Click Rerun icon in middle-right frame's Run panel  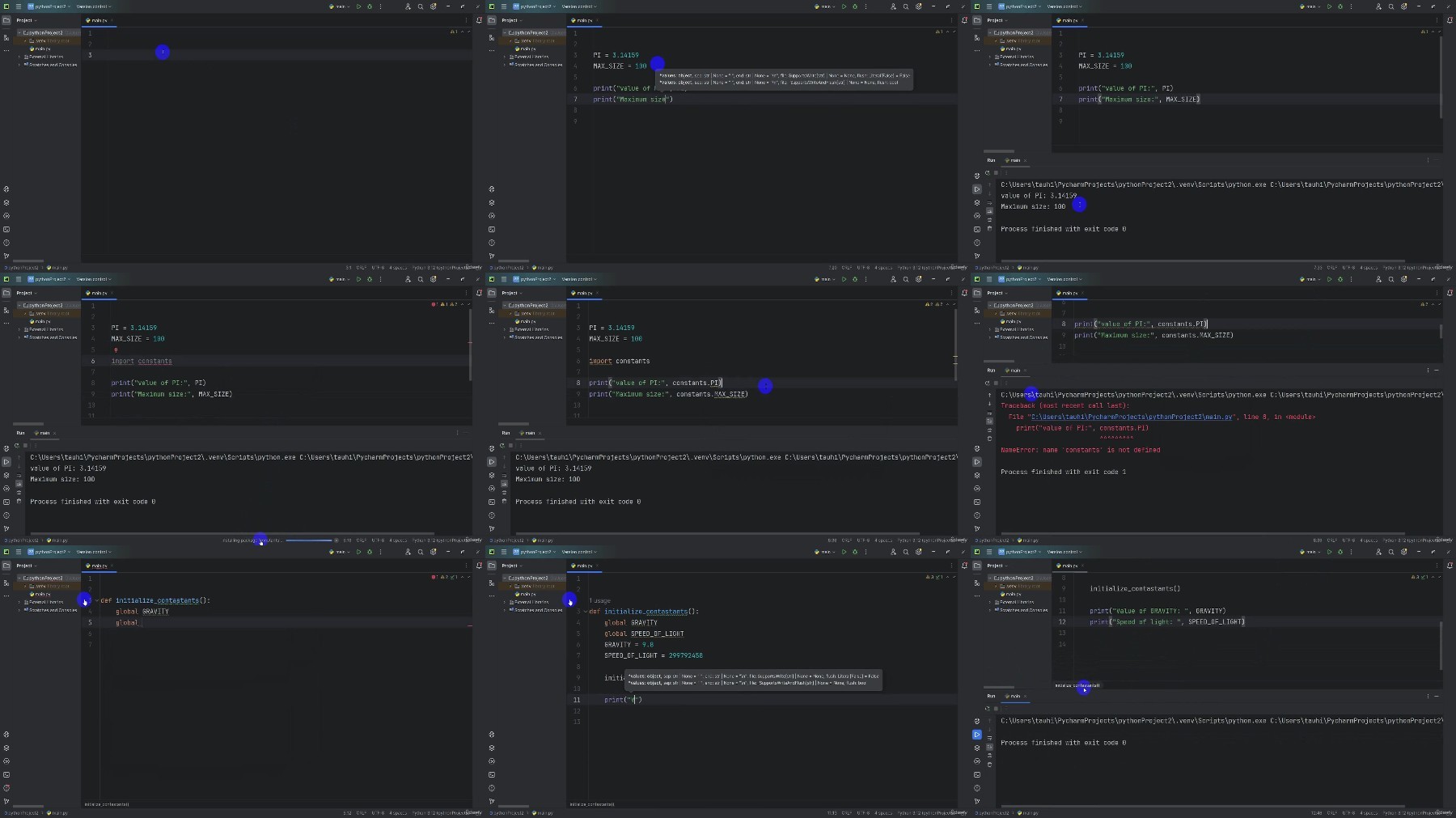(x=987, y=384)
